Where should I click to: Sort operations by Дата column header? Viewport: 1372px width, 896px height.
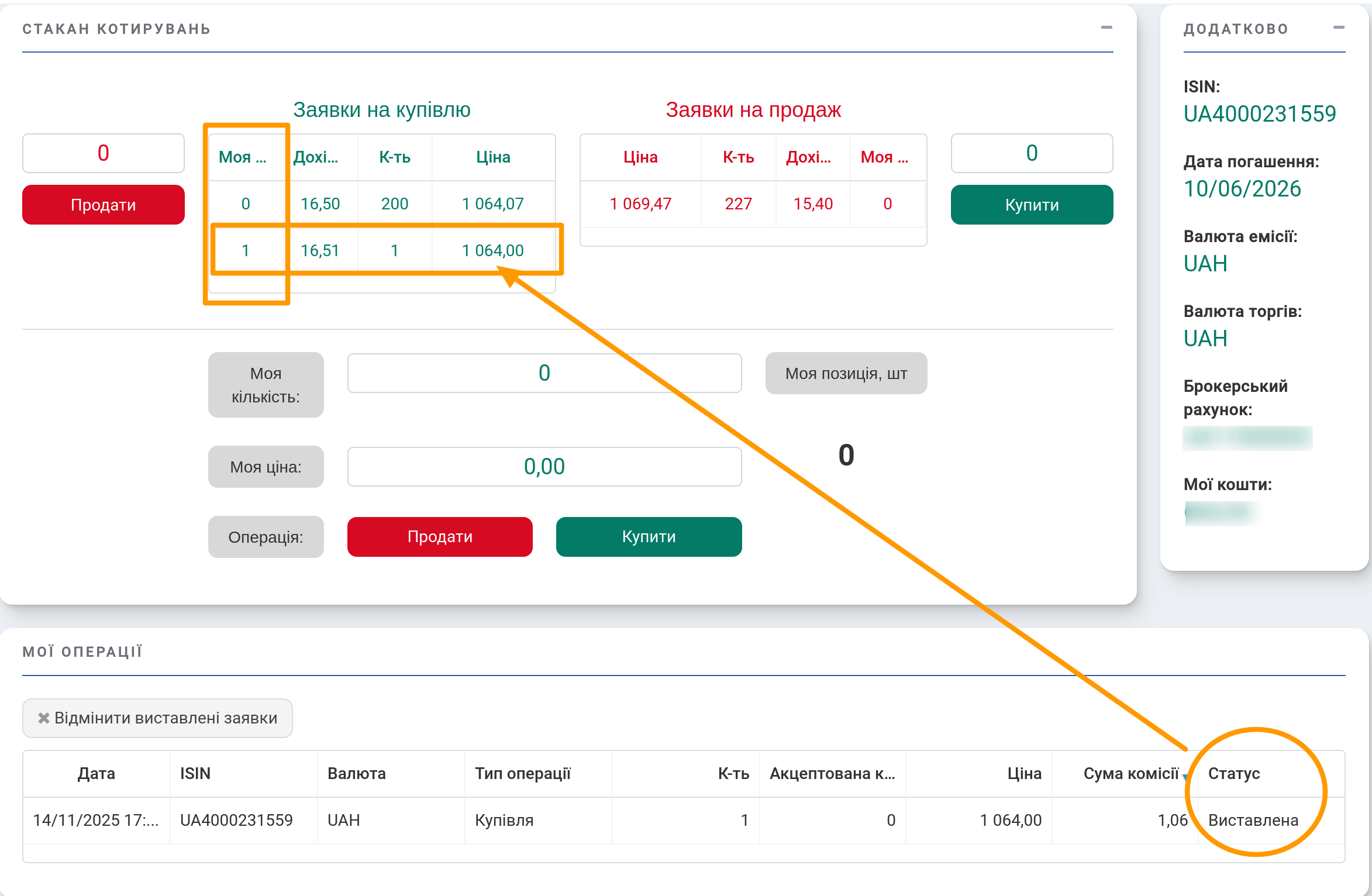tap(96, 773)
